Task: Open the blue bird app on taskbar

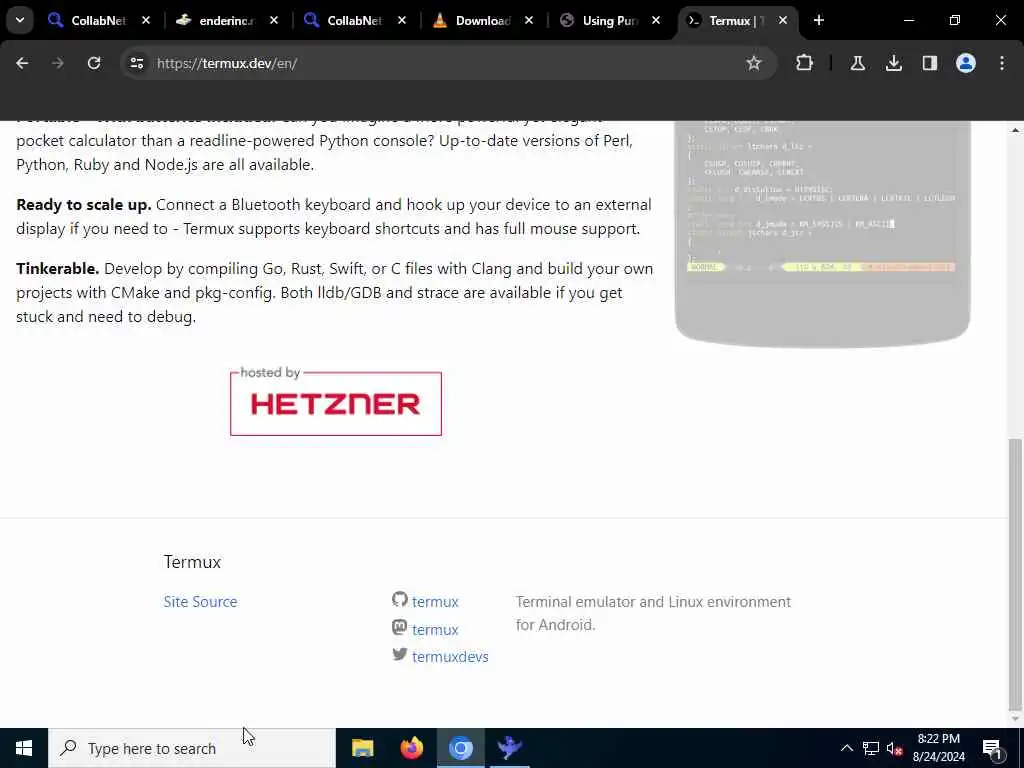Action: point(509,748)
